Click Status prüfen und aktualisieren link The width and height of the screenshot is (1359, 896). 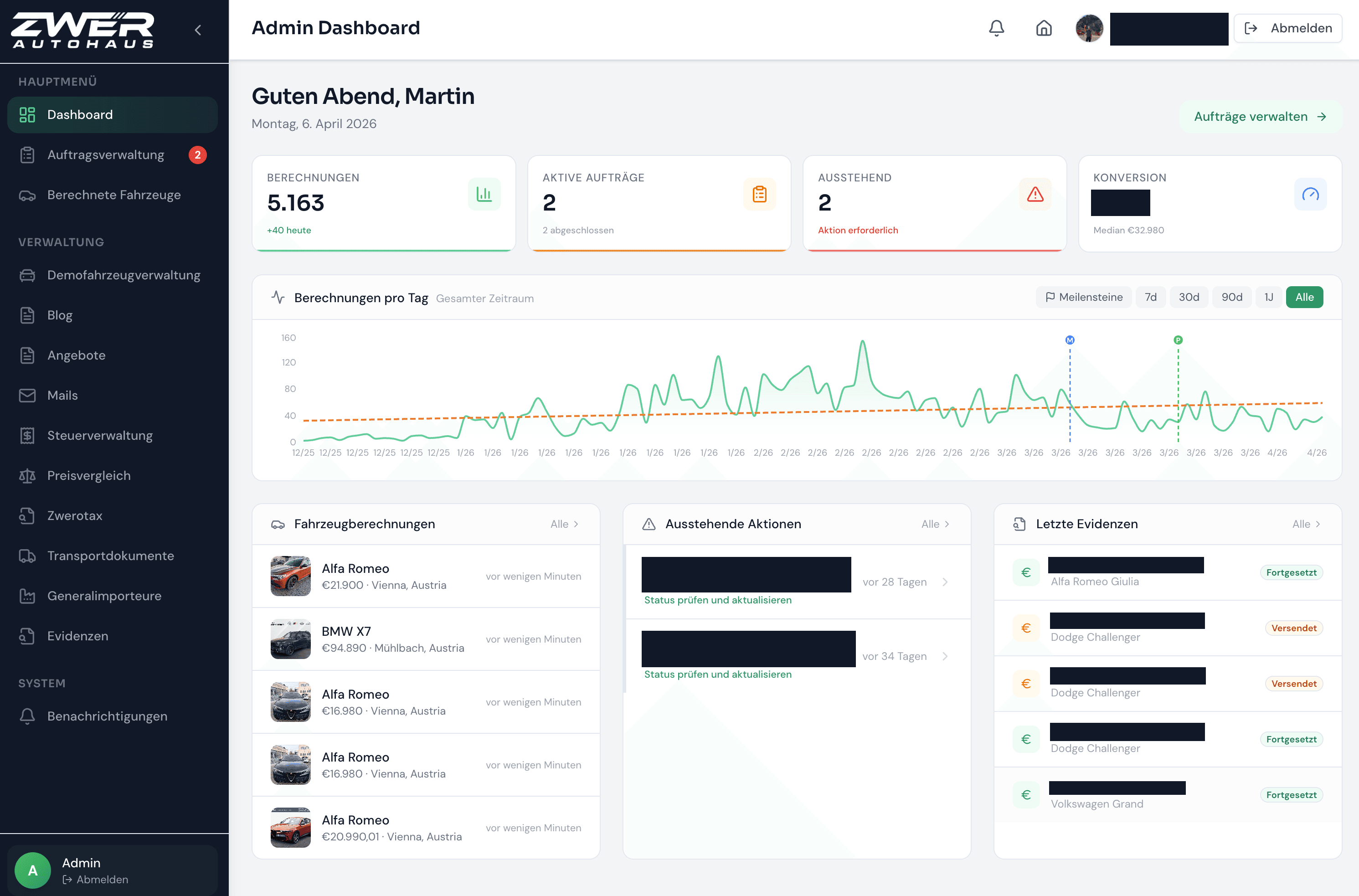tap(717, 599)
